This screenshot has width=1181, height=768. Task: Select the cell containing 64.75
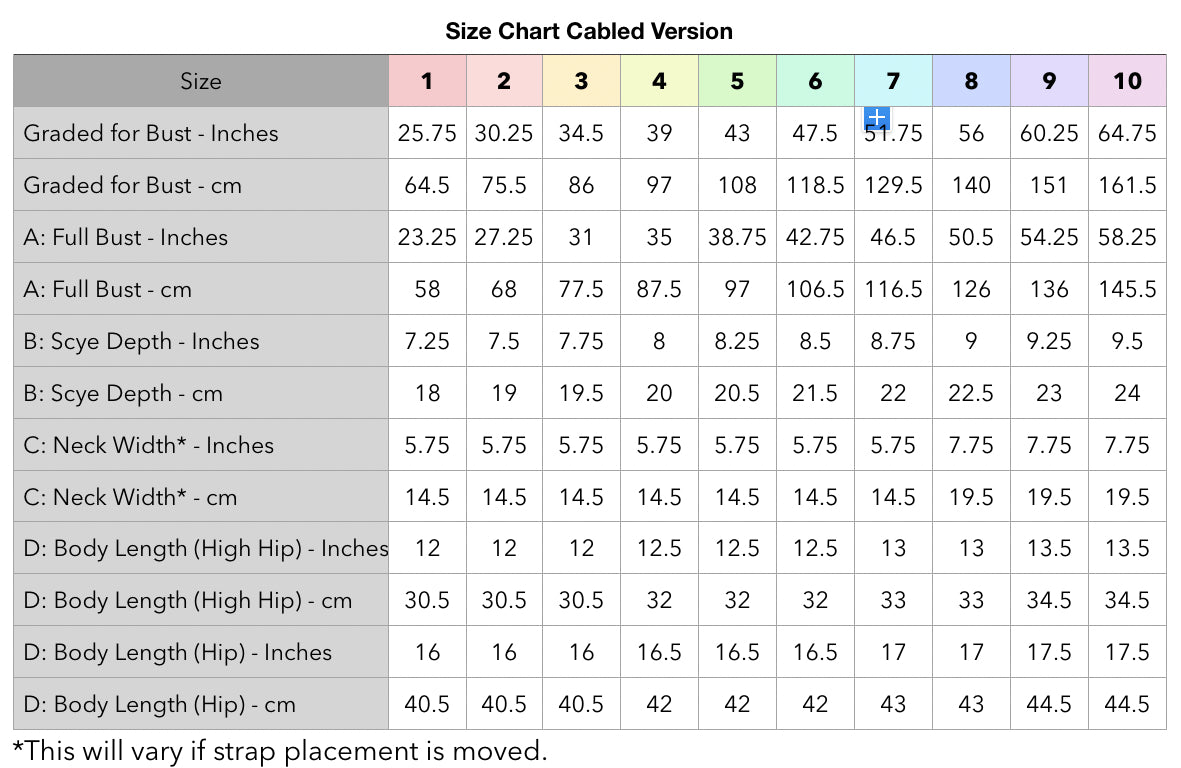(x=1127, y=133)
